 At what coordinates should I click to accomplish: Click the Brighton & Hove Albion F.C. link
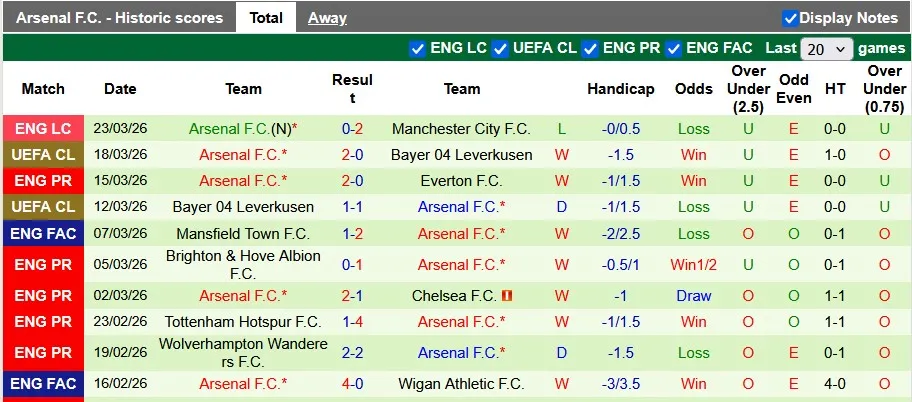pyautogui.click(x=243, y=264)
